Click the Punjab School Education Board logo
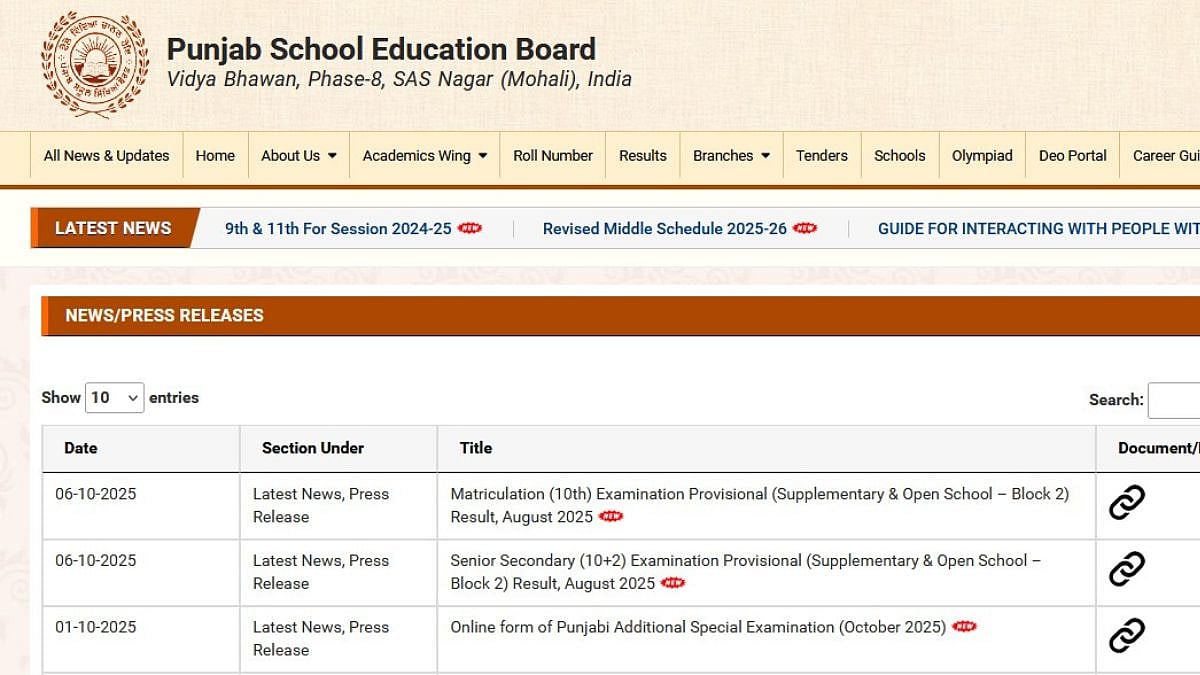This screenshot has height=675, width=1200. (94, 64)
